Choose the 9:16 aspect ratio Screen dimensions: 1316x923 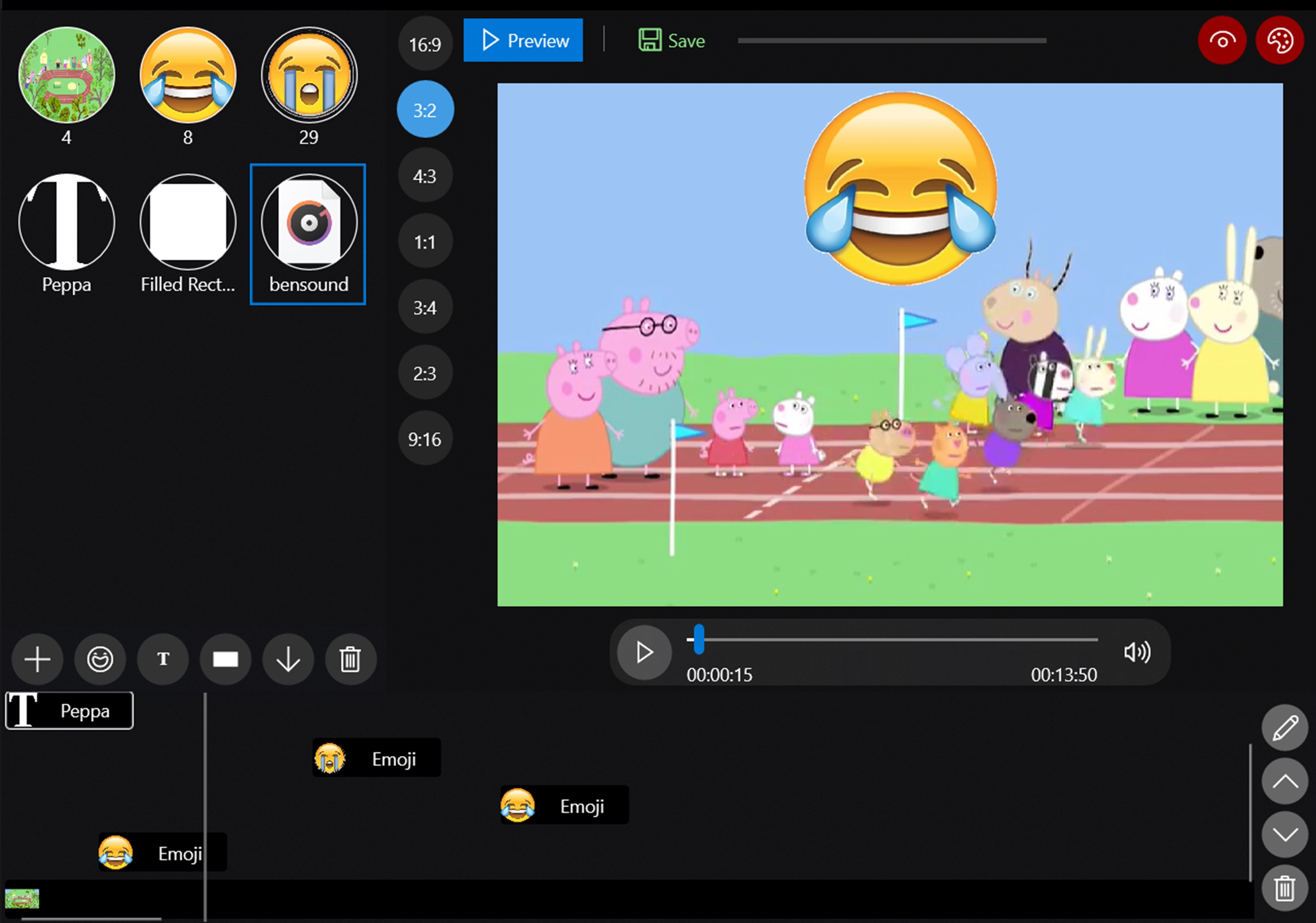pyautogui.click(x=425, y=439)
